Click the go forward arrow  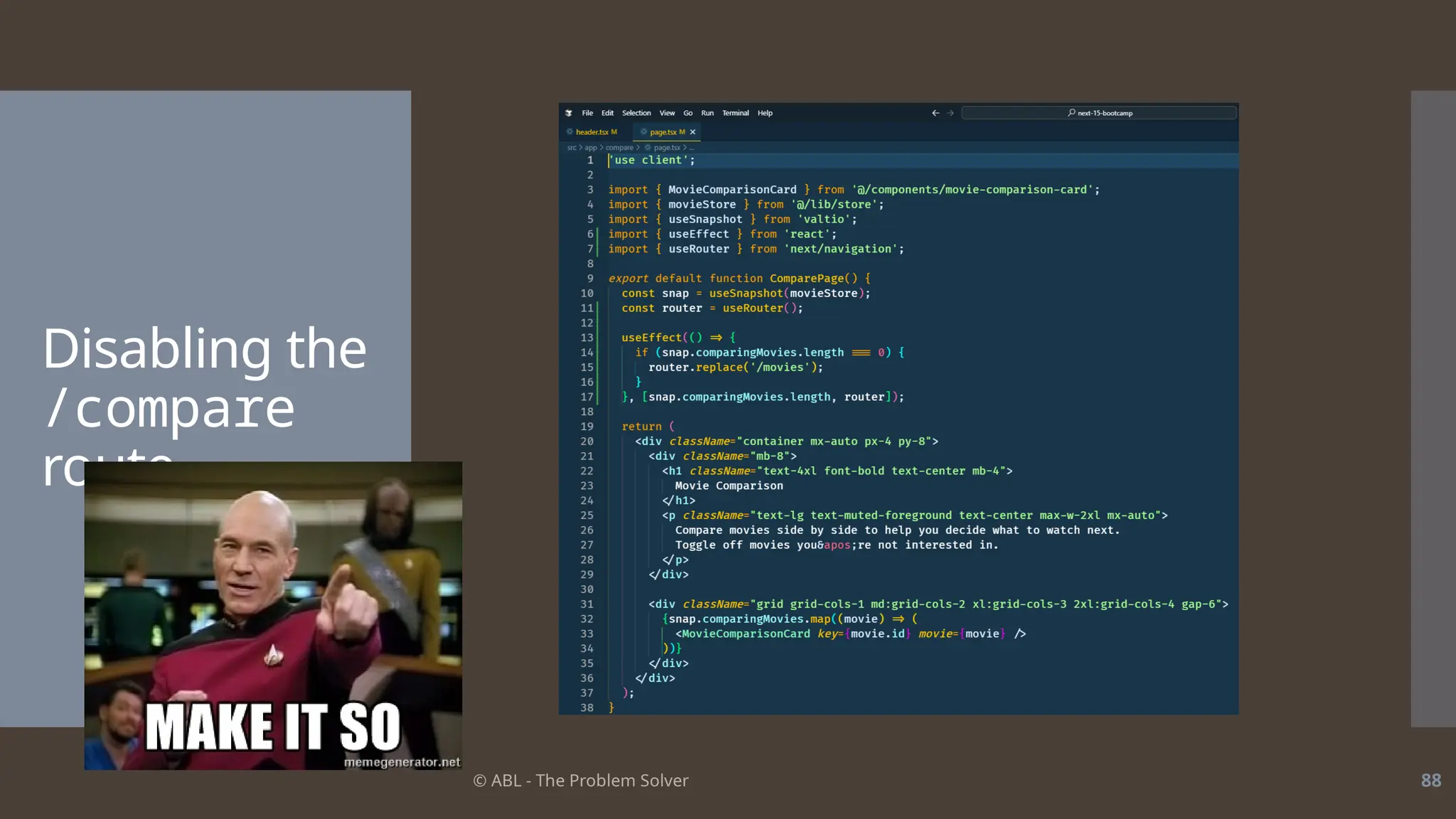[x=951, y=113]
